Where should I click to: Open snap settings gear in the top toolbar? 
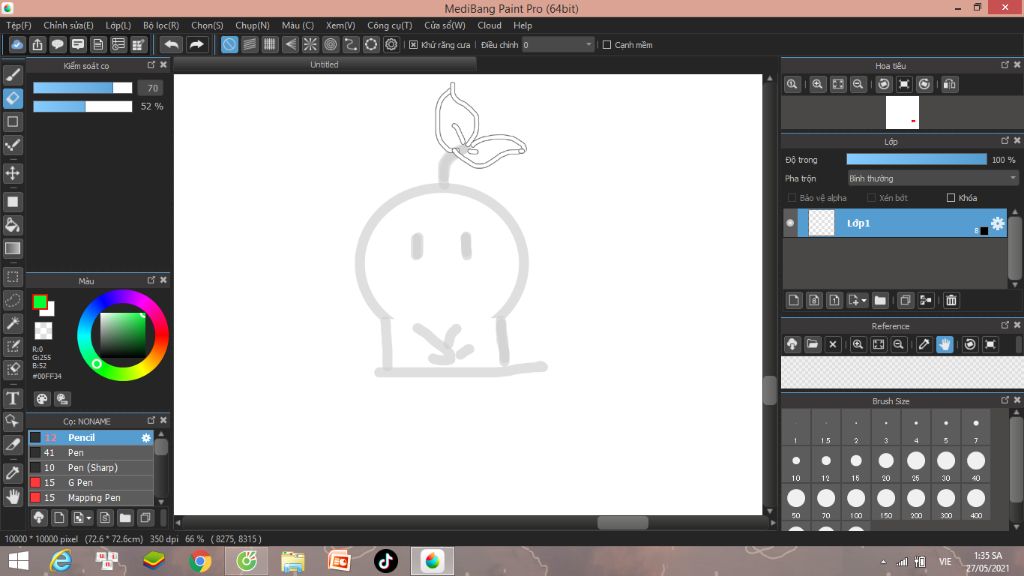coord(391,44)
